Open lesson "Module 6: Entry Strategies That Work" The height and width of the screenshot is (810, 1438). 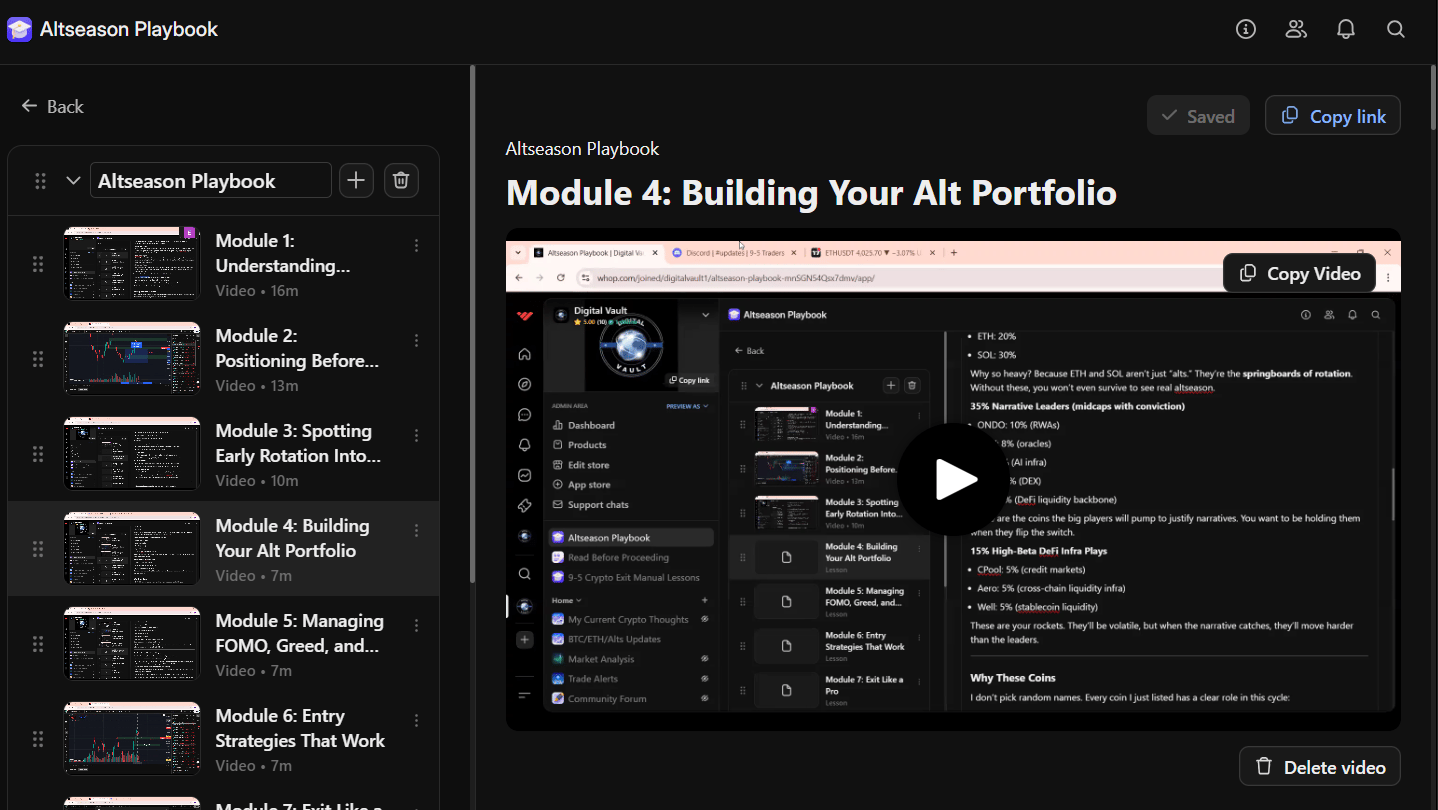point(224,739)
